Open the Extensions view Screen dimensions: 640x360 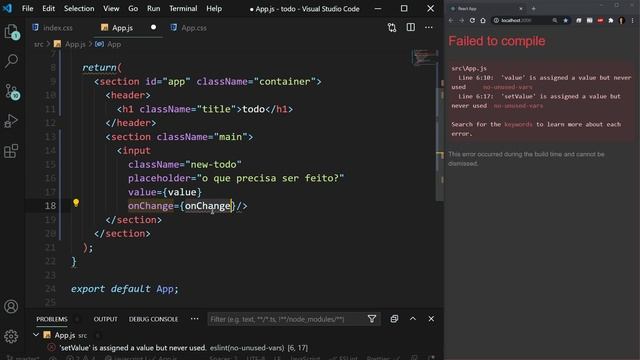pos(11,151)
